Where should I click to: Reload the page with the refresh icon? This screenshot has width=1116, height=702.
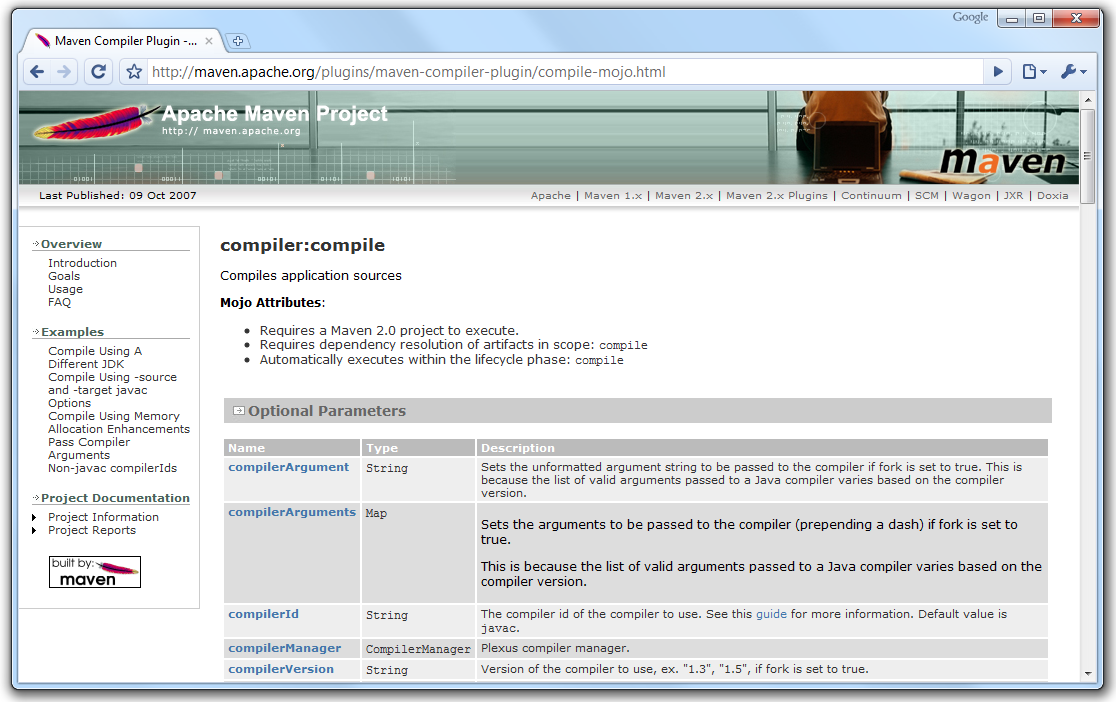point(98,72)
